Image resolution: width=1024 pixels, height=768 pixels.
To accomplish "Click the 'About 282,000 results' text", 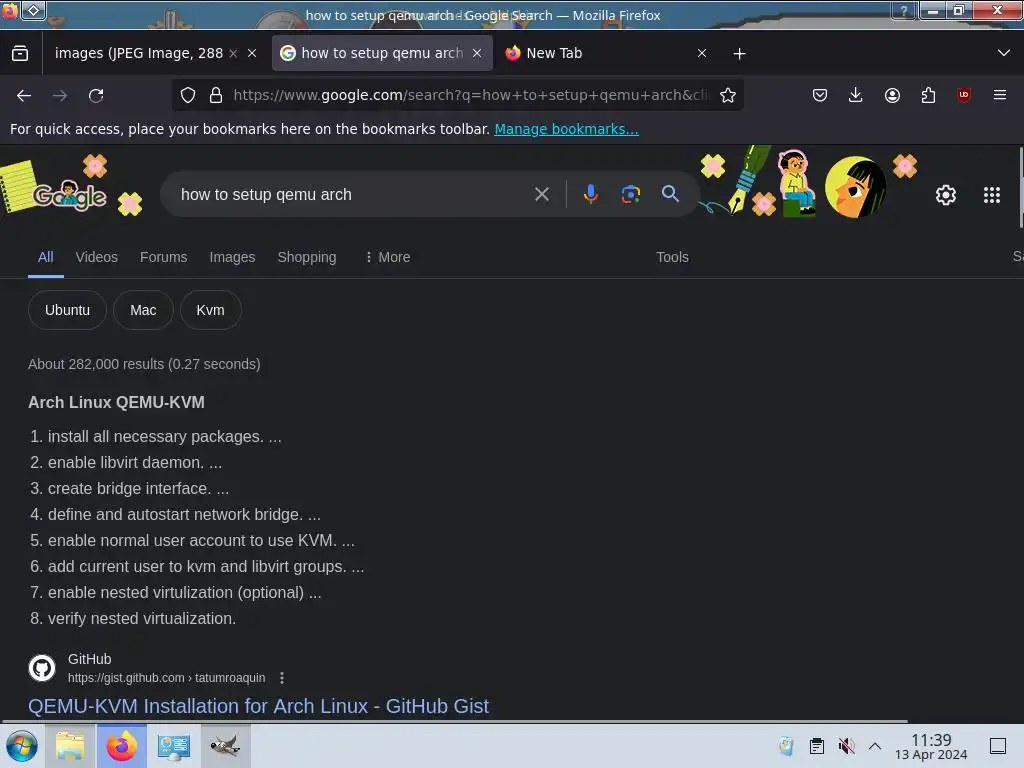I will 144,364.
